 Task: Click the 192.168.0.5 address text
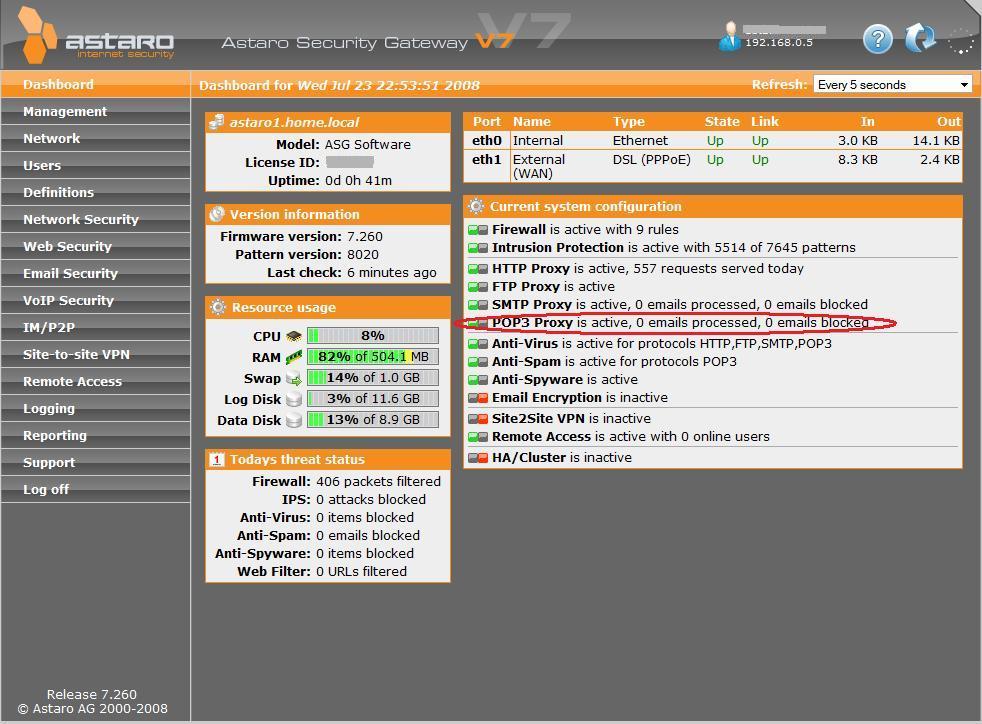coord(778,43)
